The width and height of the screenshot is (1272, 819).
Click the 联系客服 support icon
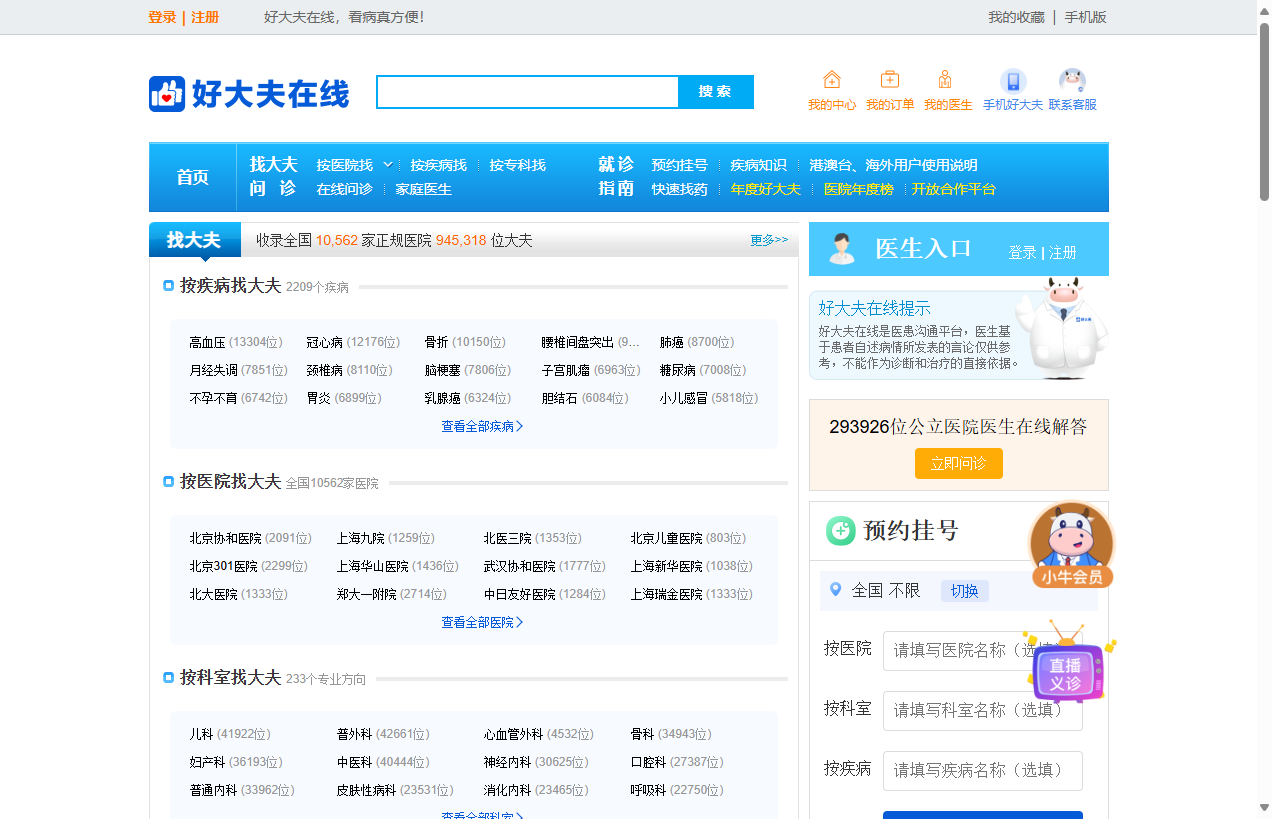(x=1072, y=82)
